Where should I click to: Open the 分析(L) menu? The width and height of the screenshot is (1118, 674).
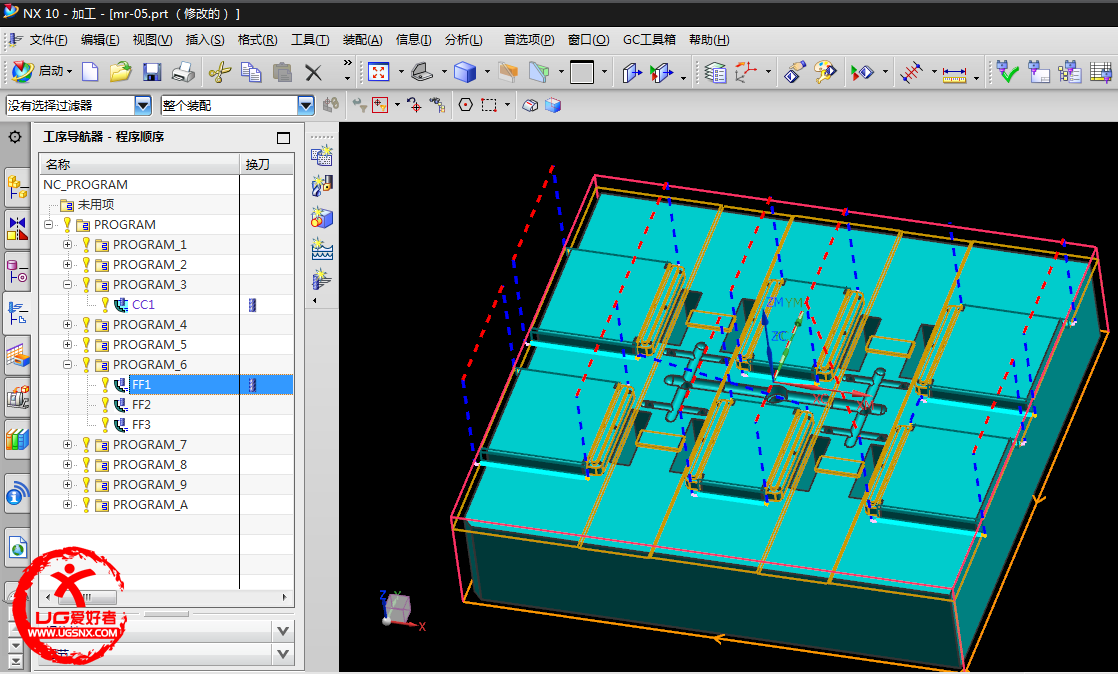[463, 40]
